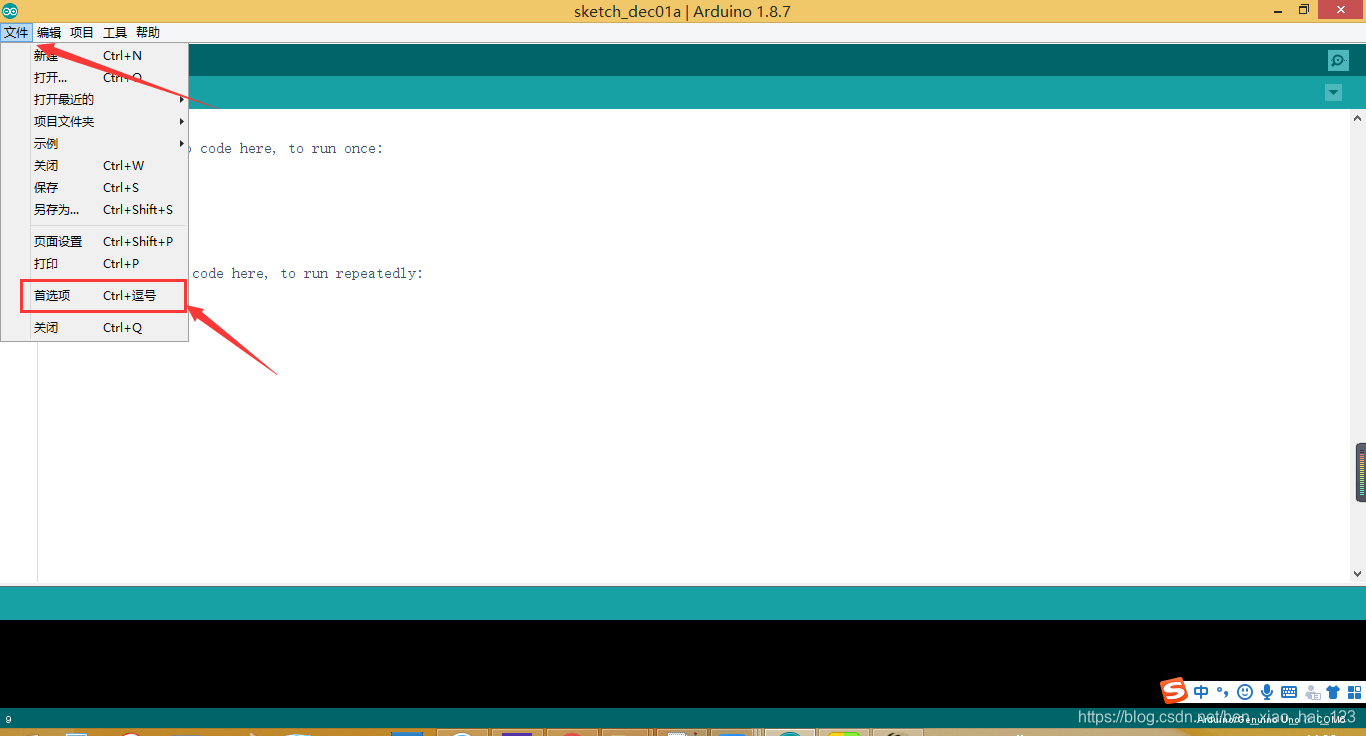Click editor scrollbar up arrow

(x=1358, y=119)
